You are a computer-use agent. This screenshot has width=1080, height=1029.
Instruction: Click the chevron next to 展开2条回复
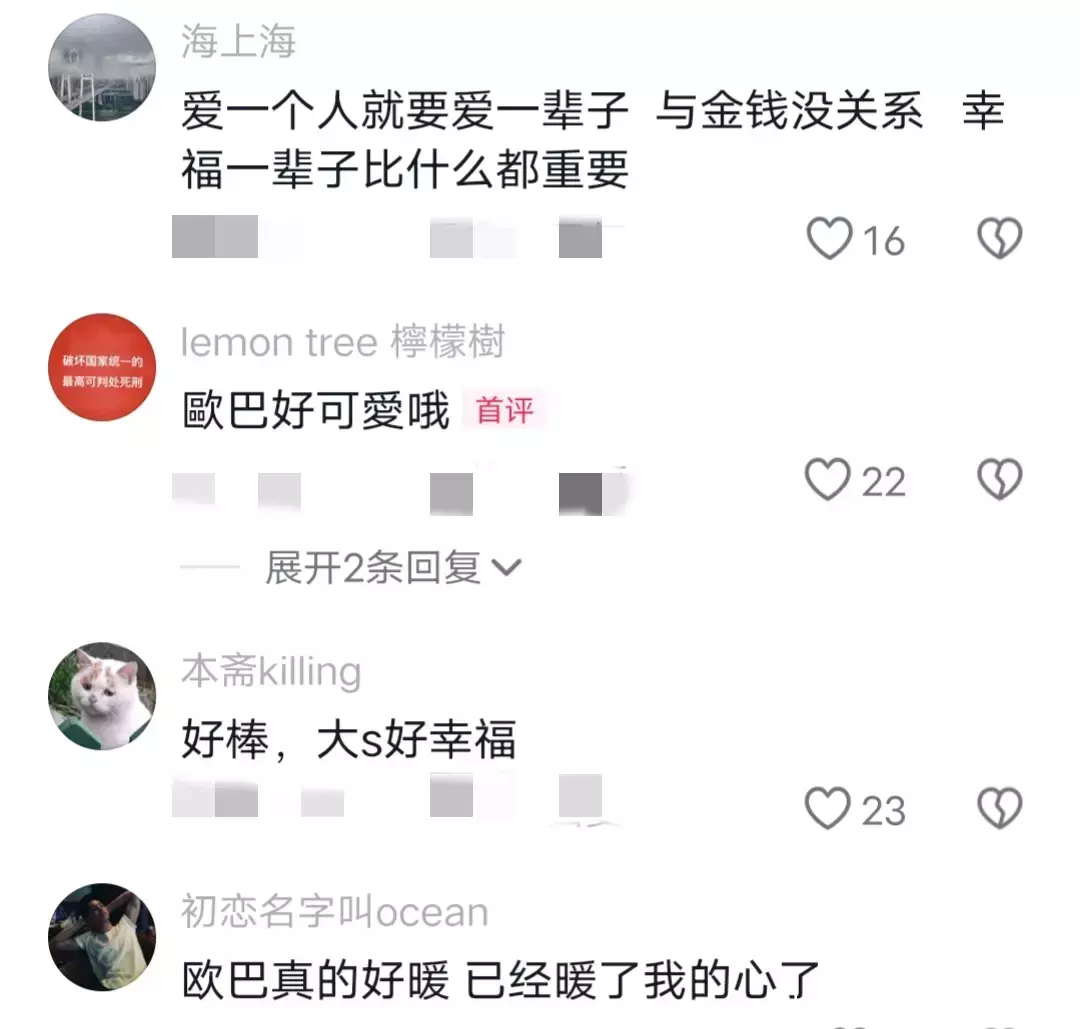507,568
